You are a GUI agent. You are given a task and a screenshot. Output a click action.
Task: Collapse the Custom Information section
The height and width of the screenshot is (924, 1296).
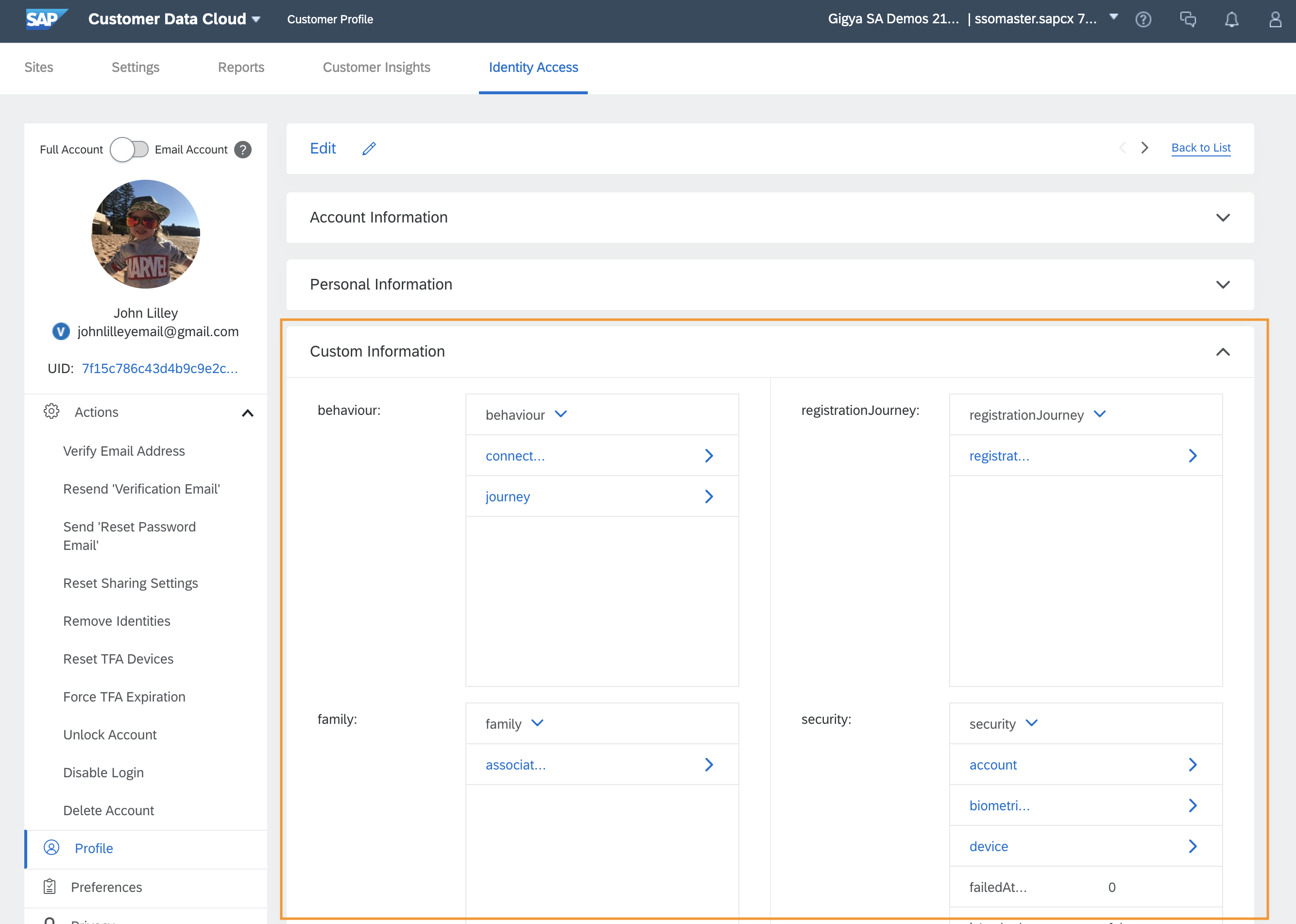[x=1222, y=352]
